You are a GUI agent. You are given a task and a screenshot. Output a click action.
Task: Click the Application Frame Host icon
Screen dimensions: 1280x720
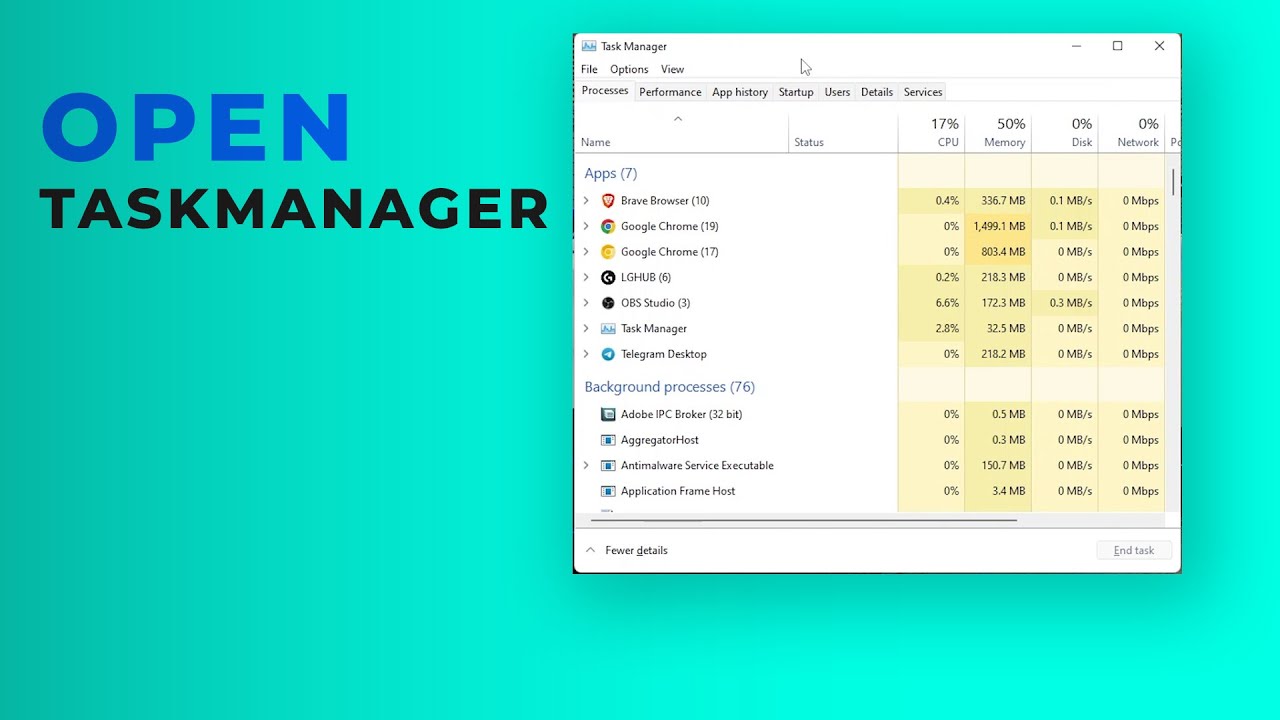click(x=608, y=491)
